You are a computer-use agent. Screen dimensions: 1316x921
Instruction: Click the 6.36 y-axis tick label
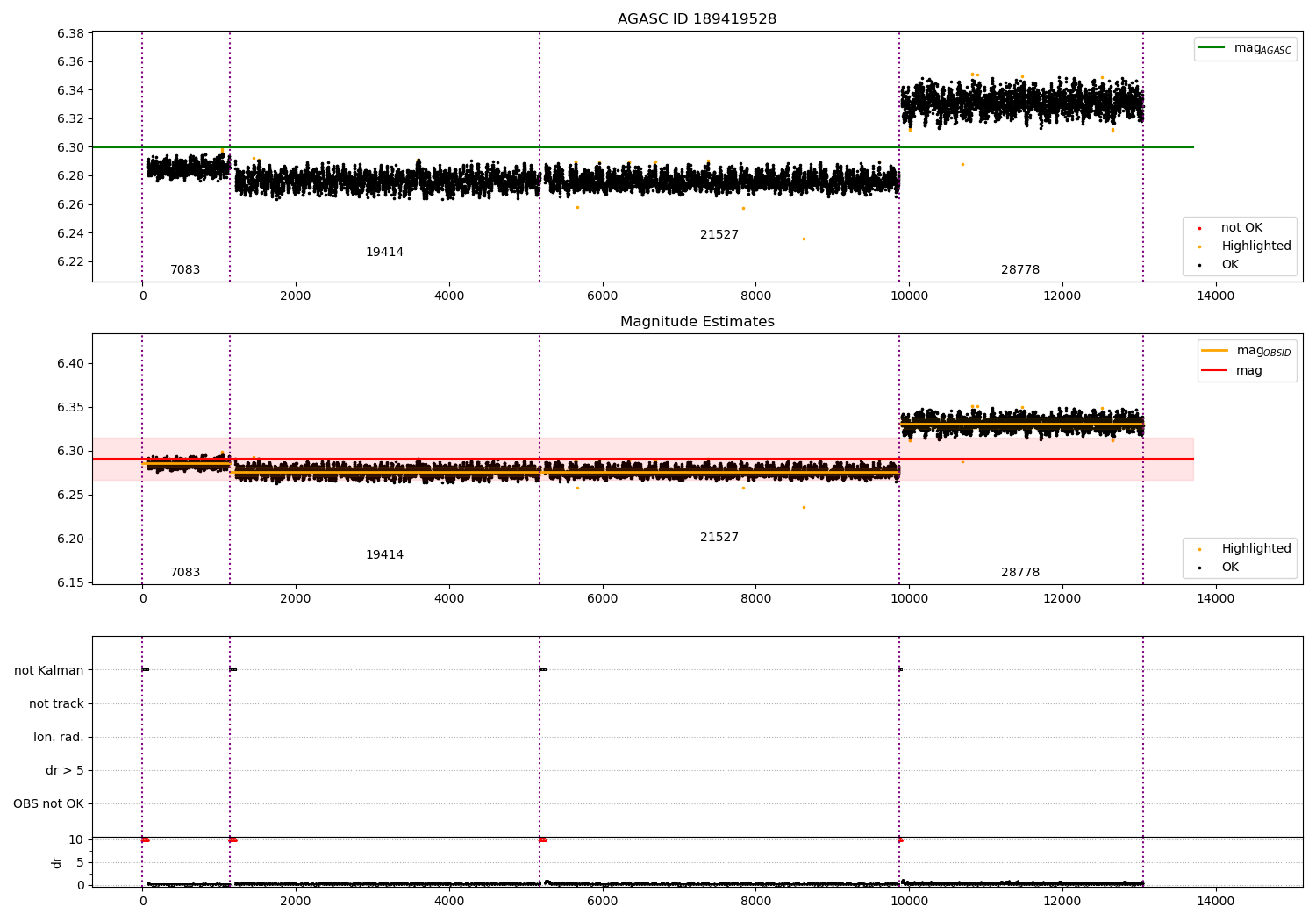point(70,62)
